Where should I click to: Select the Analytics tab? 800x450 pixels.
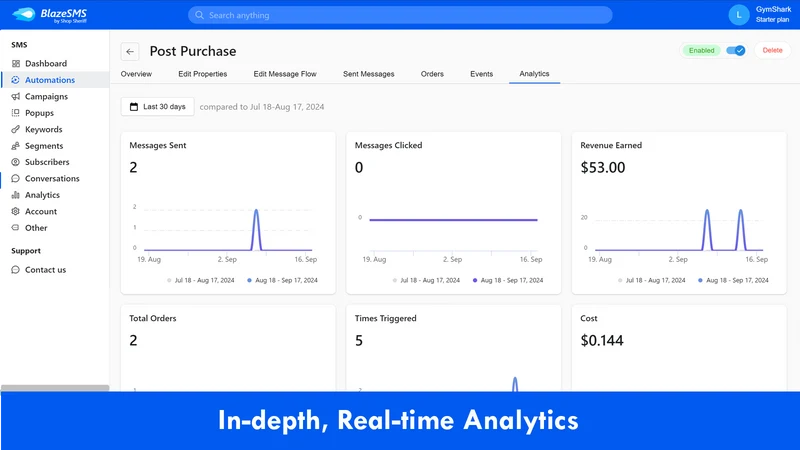534,74
